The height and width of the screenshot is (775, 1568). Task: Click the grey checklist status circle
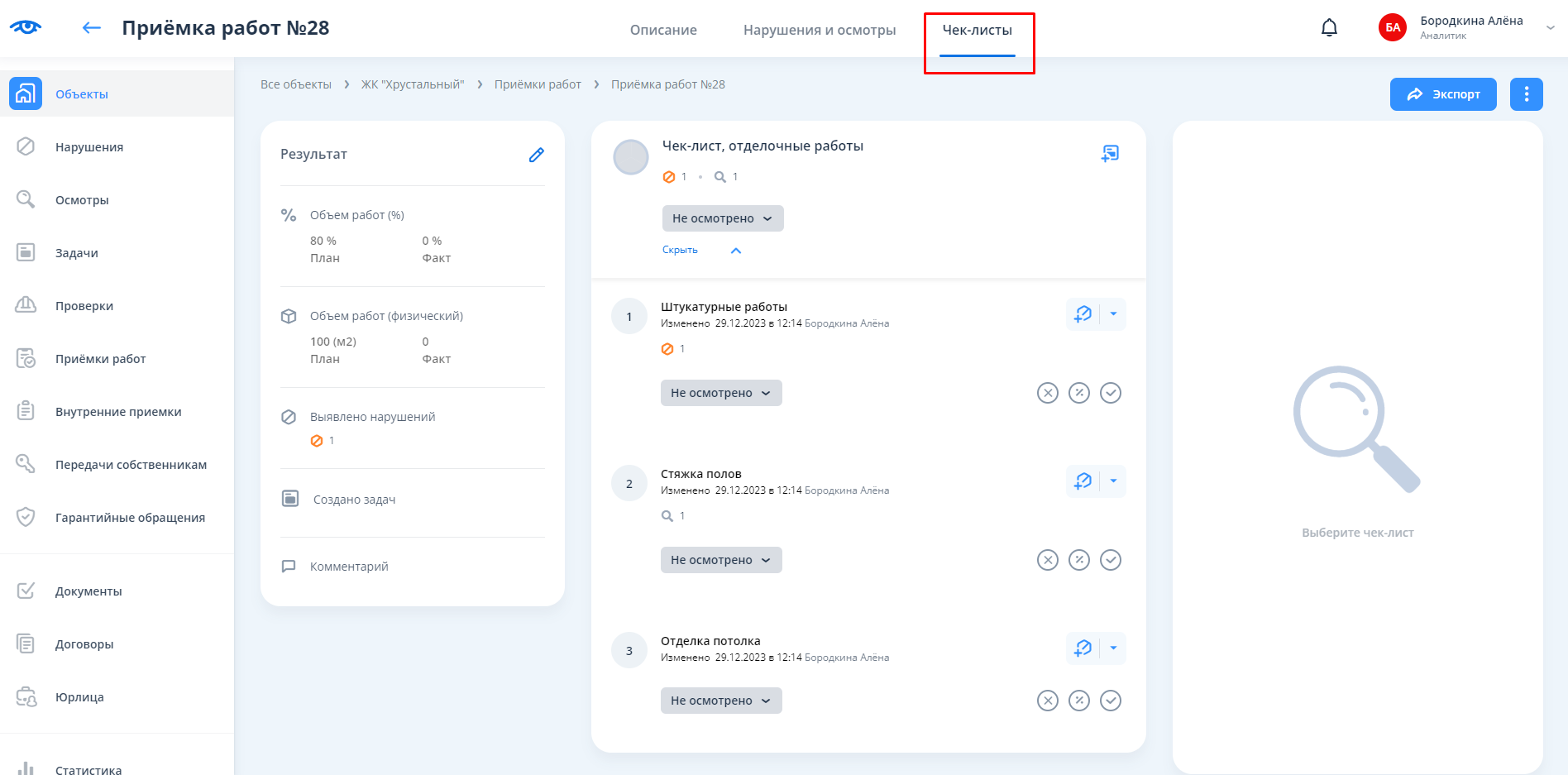coord(630,157)
